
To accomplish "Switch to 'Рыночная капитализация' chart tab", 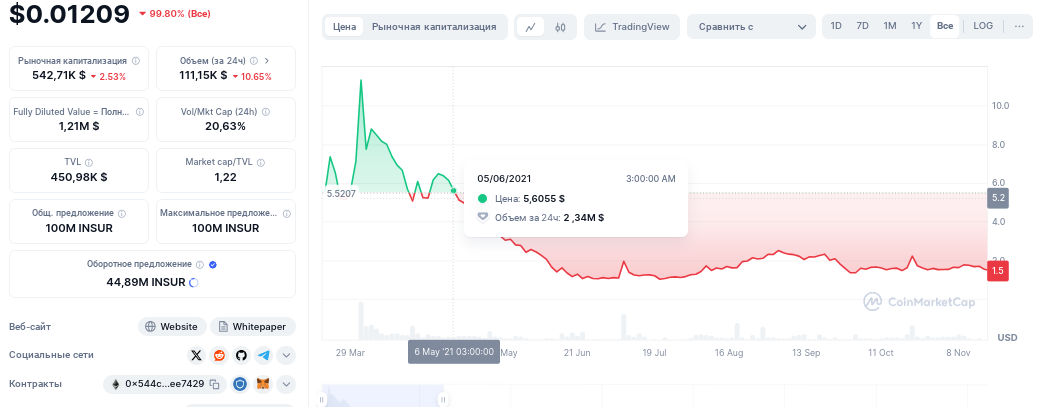I will pos(434,27).
